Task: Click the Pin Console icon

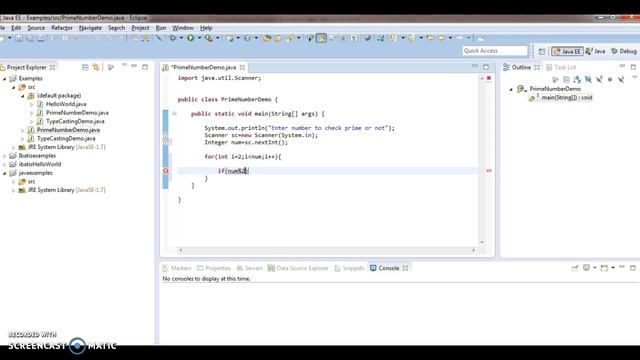Action: 575,268
